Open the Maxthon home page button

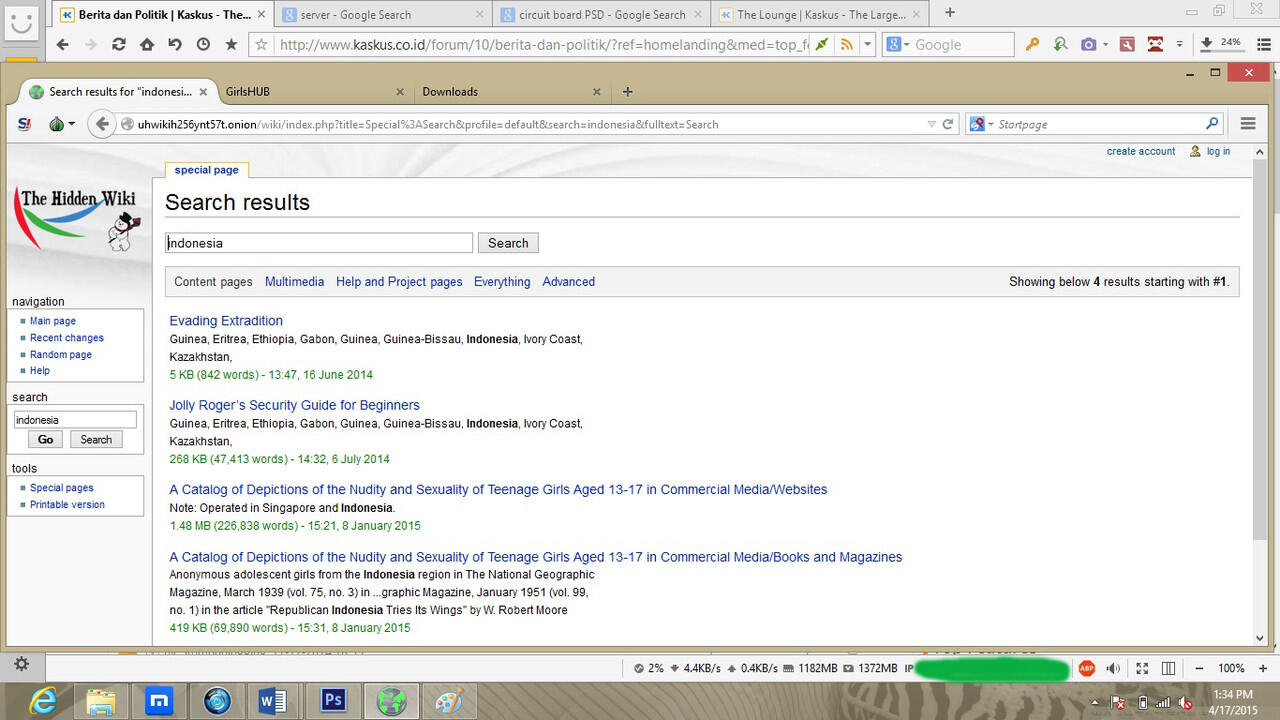click(x=147, y=45)
